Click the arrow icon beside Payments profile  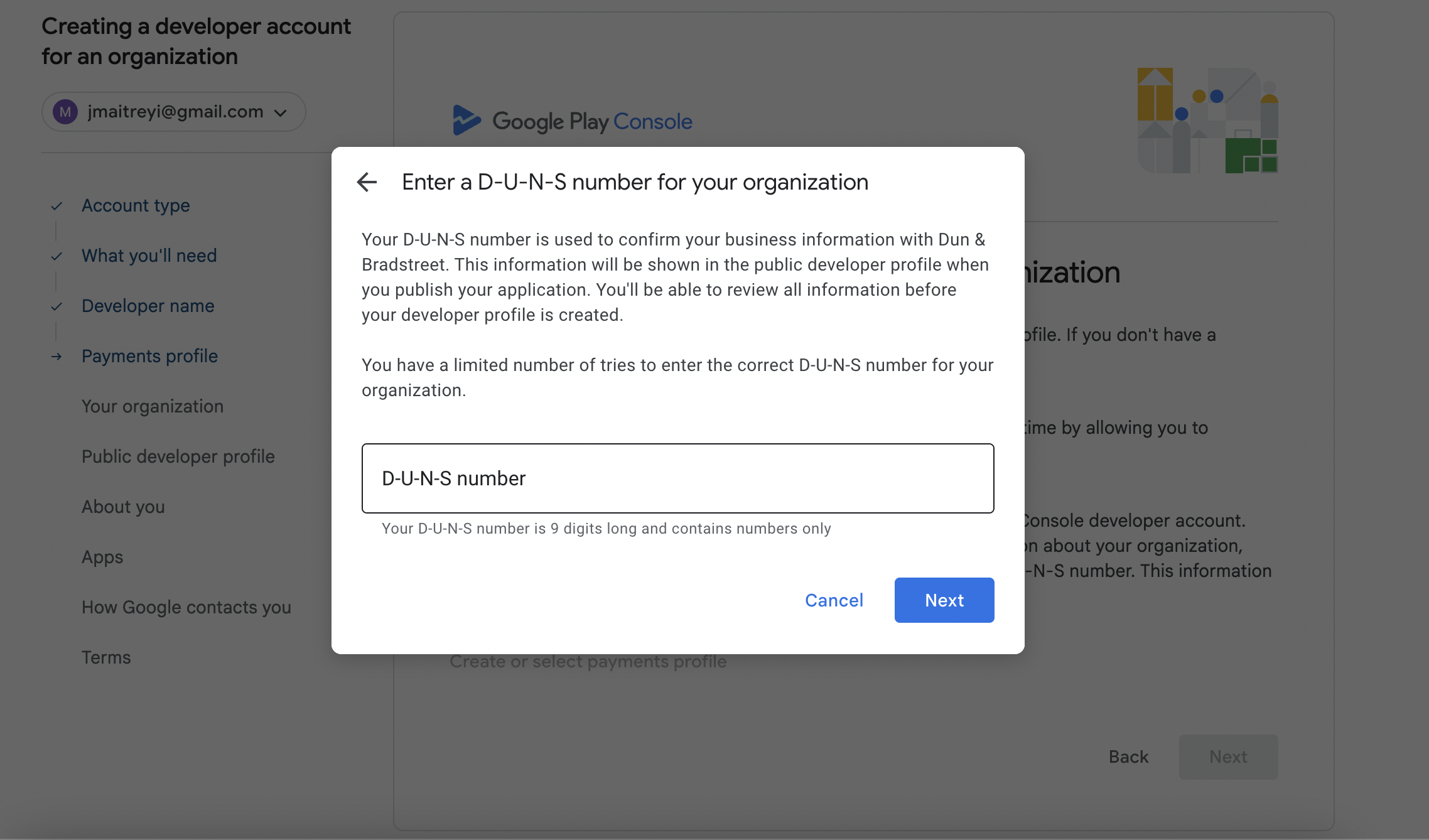(57, 357)
